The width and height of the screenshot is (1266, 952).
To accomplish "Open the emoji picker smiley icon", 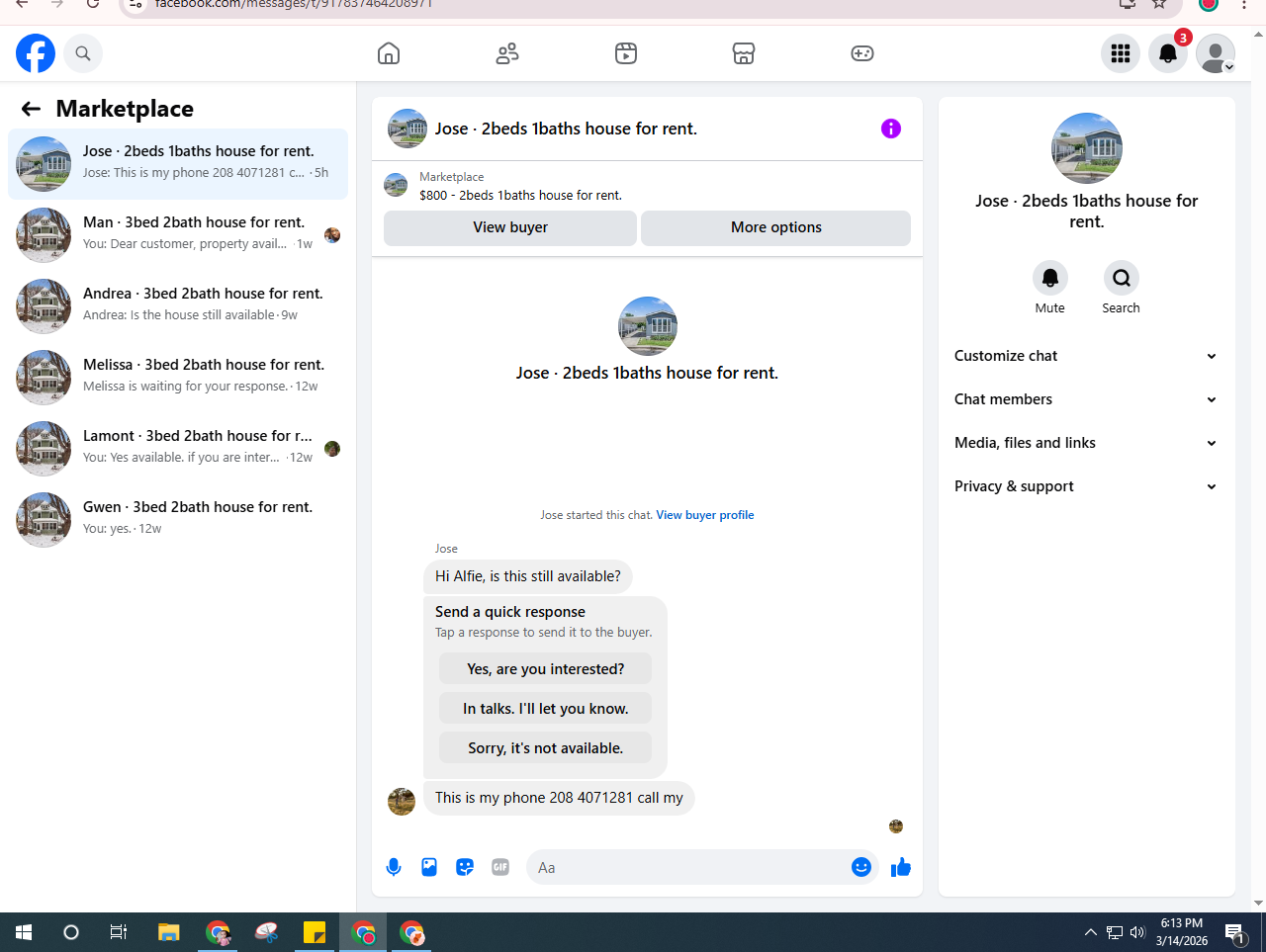I will pos(861,867).
